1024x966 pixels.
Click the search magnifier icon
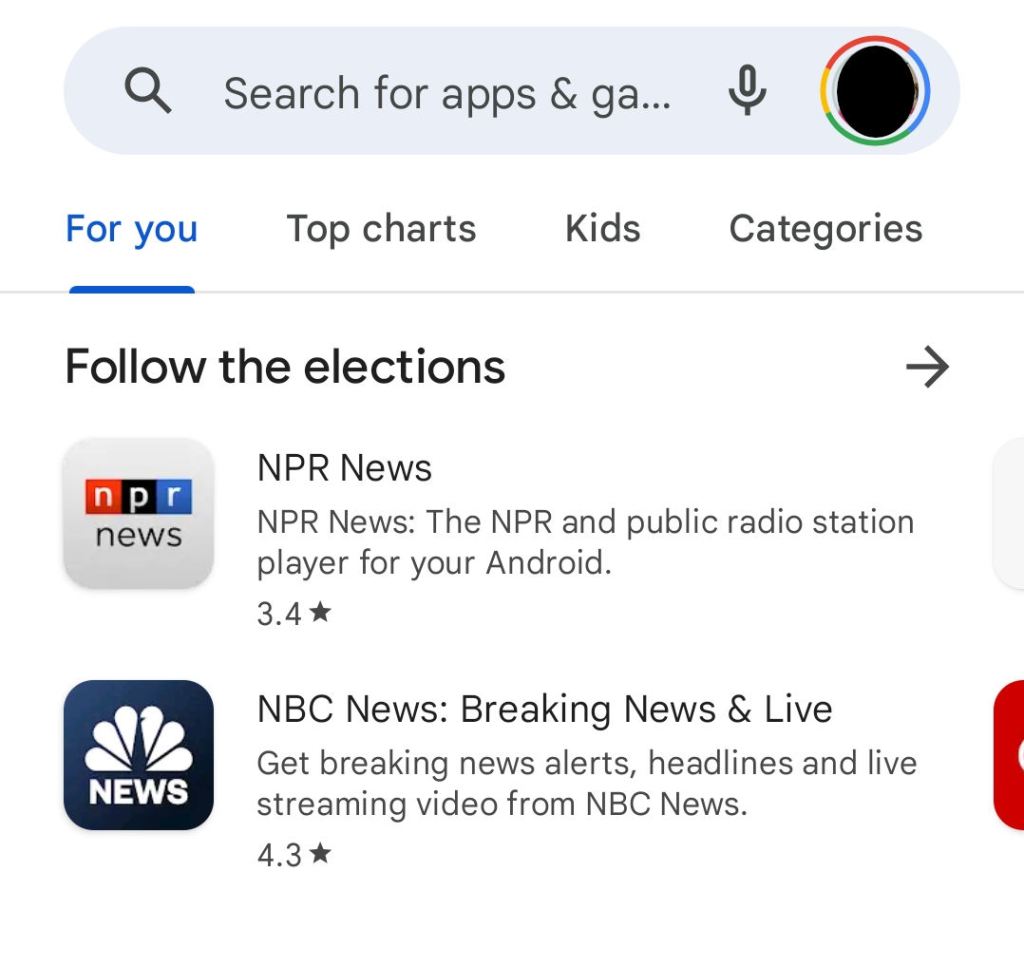(x=148, y=91)
